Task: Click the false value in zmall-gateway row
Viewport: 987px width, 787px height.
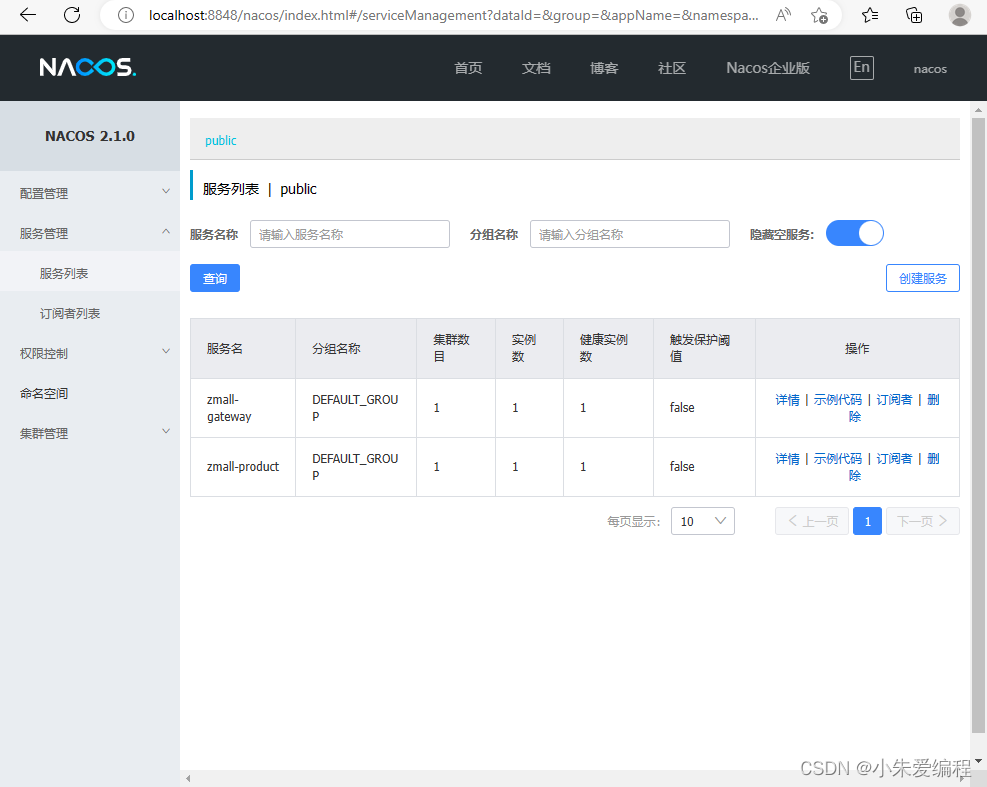Action: (682, 408)
